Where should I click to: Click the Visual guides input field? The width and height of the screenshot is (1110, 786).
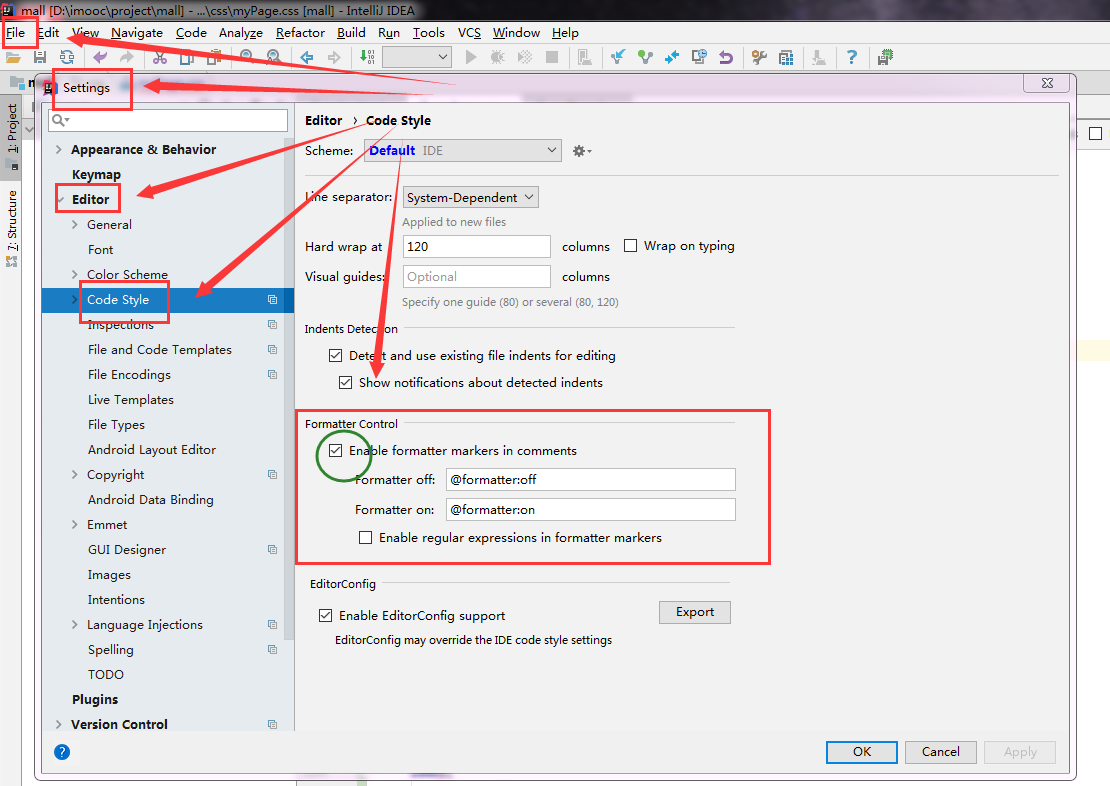(476, 276)
